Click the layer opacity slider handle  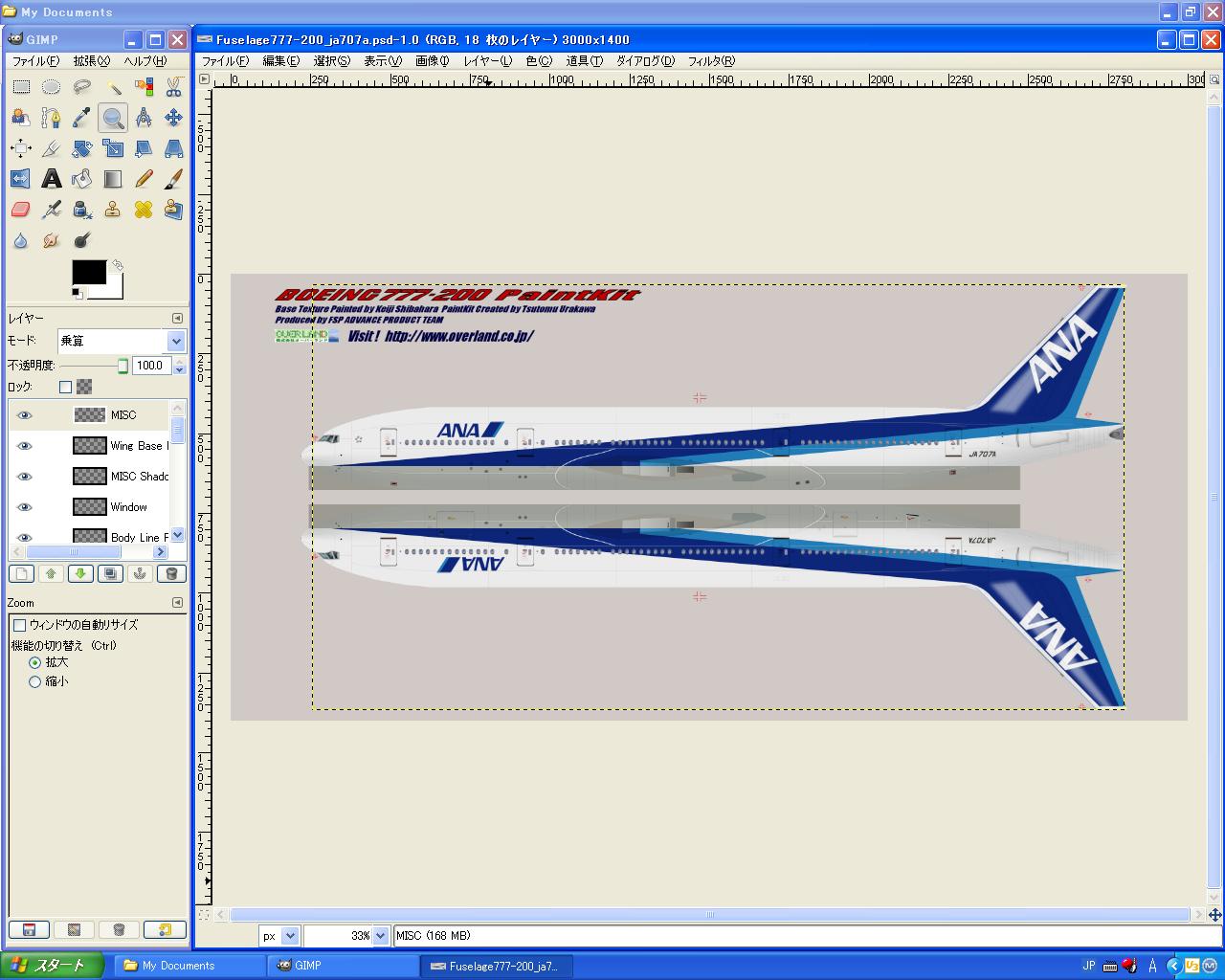click(122, 366)
